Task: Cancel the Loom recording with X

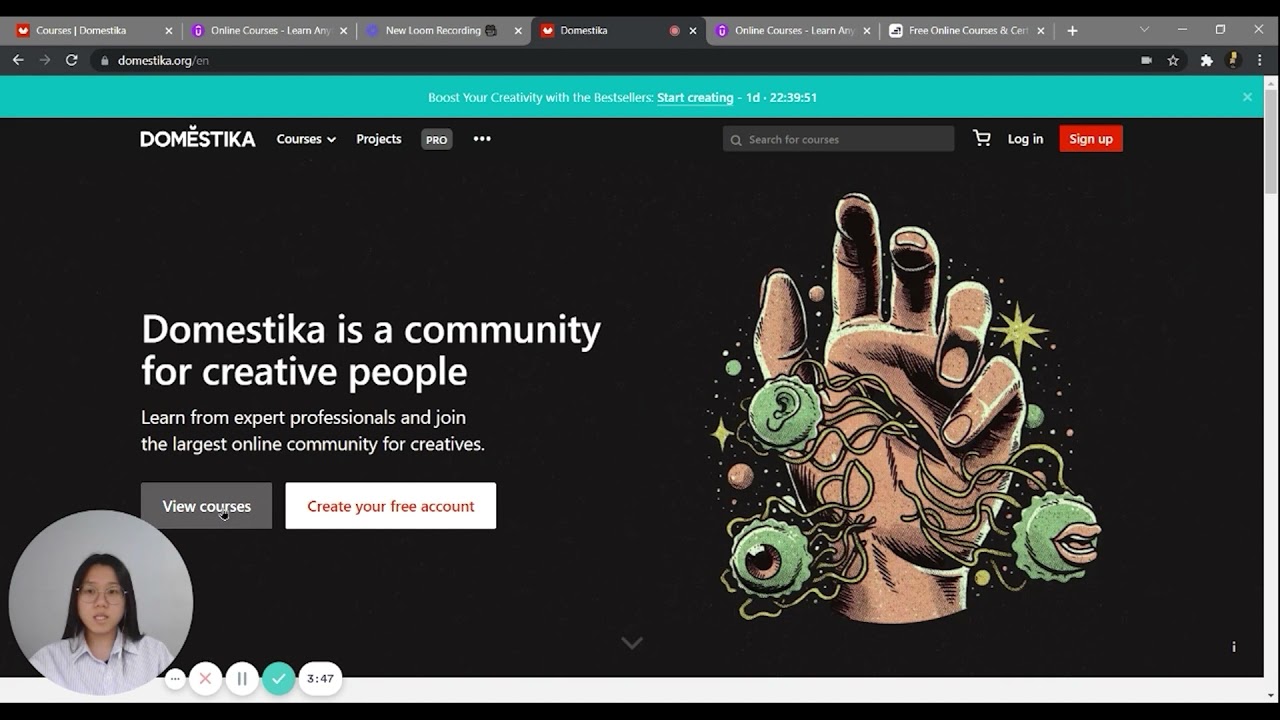Action: coord(205,679)
